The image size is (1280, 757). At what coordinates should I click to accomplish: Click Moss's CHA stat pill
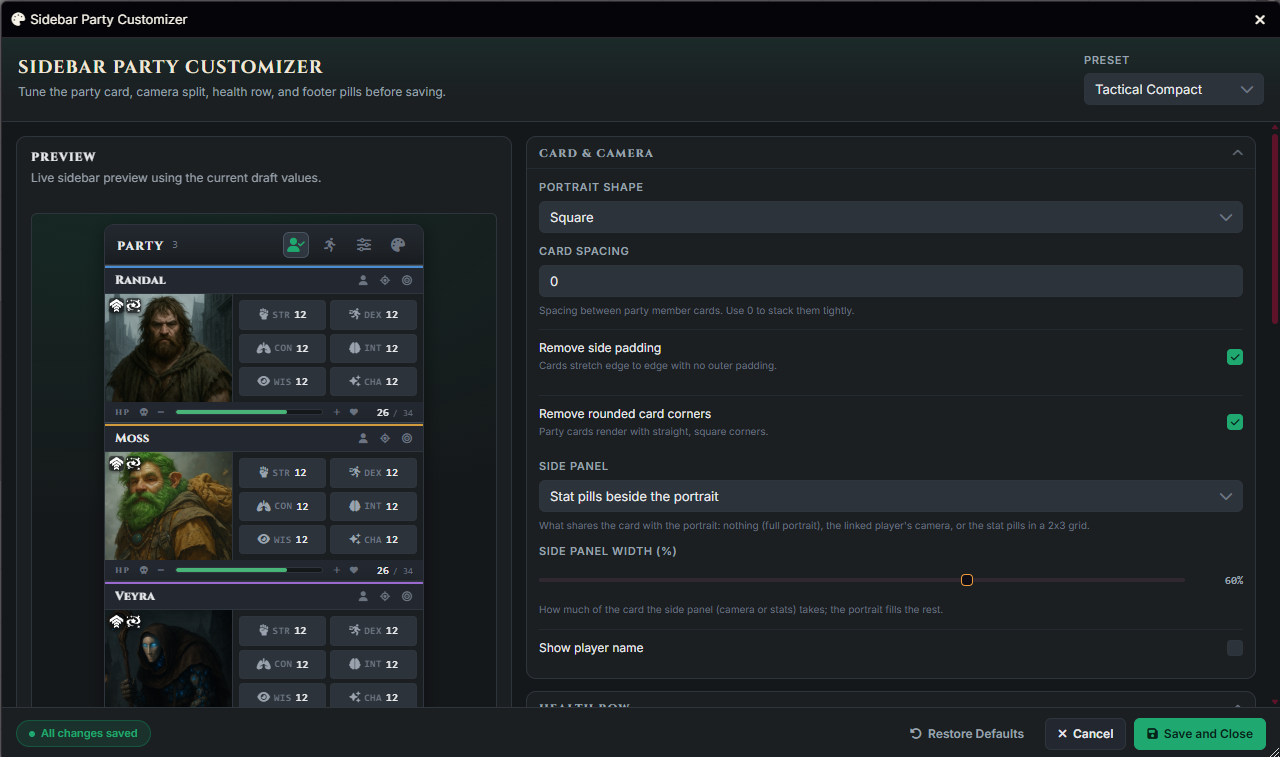[x=373, y=540]
